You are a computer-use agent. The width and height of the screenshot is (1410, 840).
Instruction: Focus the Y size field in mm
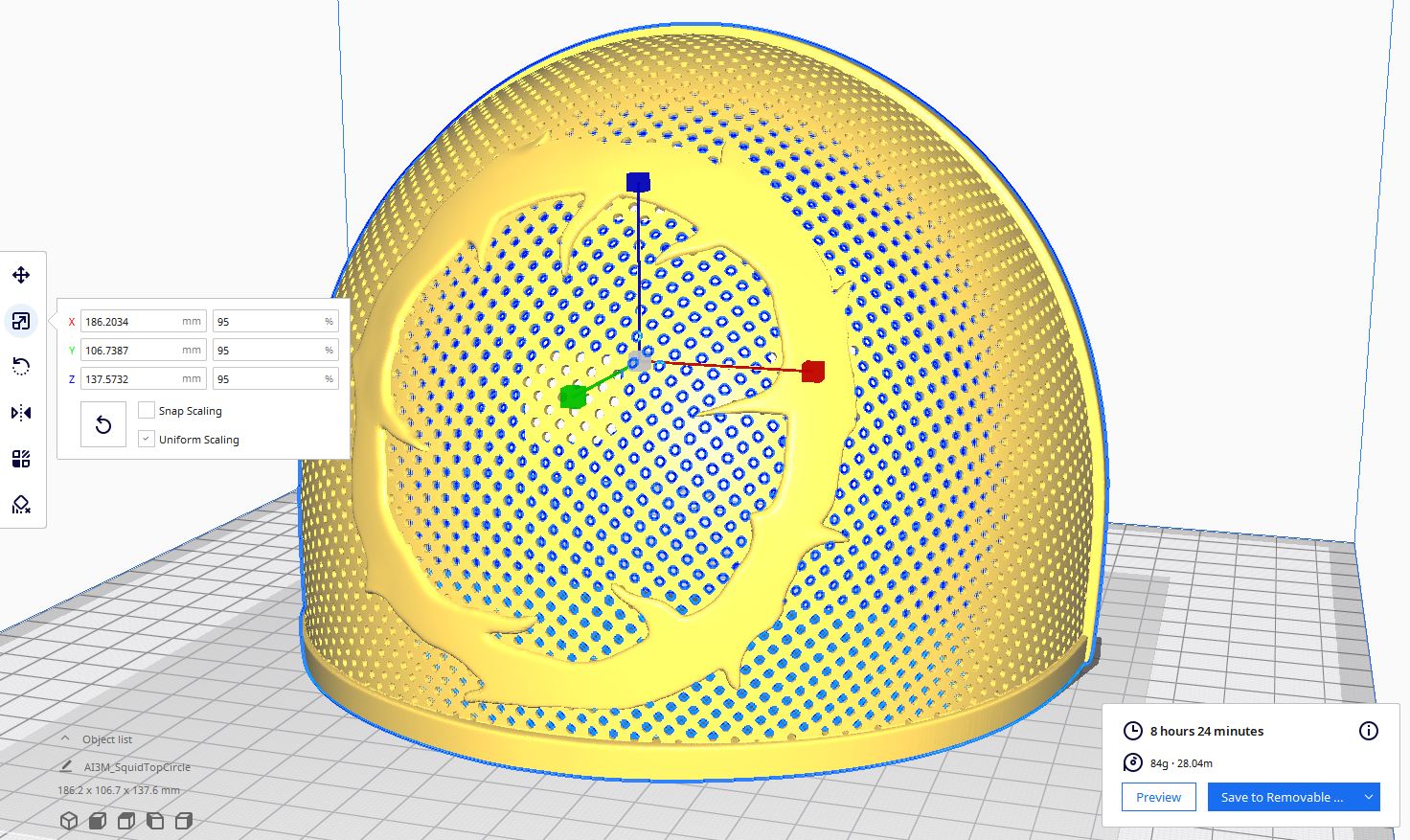click(144, 351)
